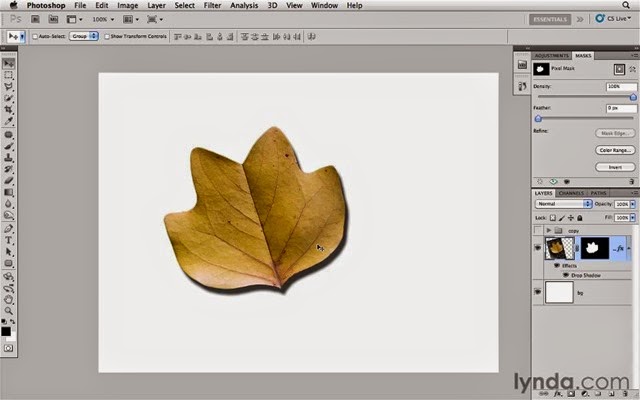Toggle Lock all in Layers panel
This screenshot has height=400, width=640.
(580, 218)
